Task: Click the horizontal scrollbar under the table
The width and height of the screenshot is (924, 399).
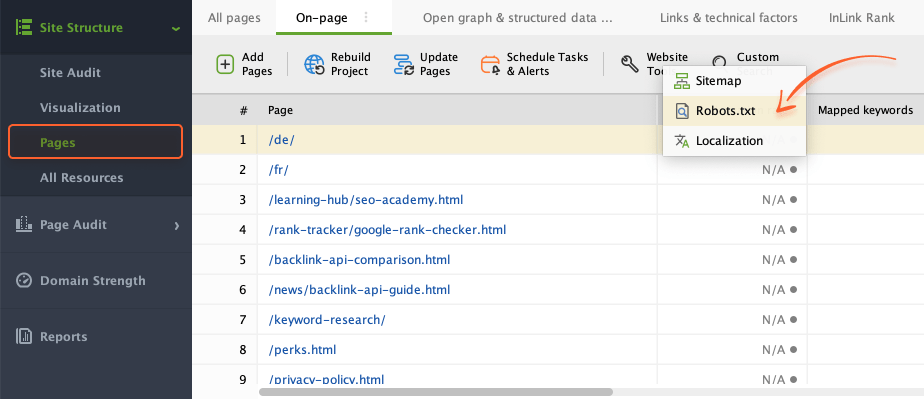Action: (x=436, y=392)
